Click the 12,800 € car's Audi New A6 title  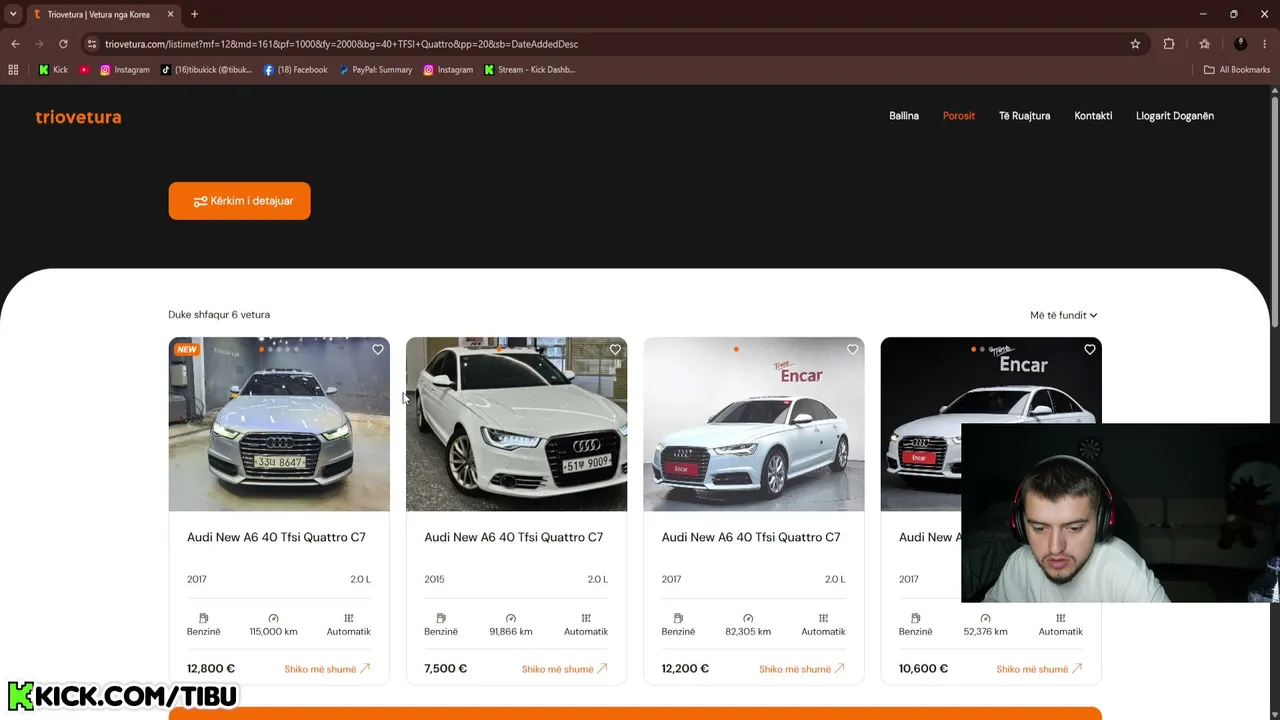pyautogui.click(x=276, y=538)
